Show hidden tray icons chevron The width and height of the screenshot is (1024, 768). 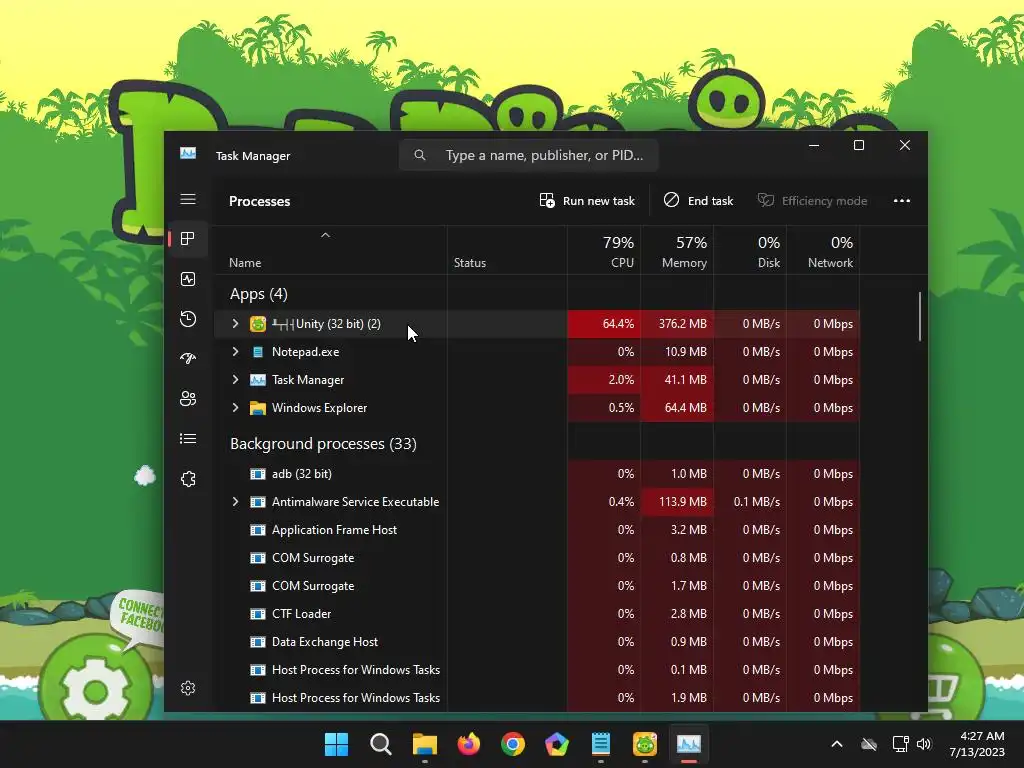(837, 744)
